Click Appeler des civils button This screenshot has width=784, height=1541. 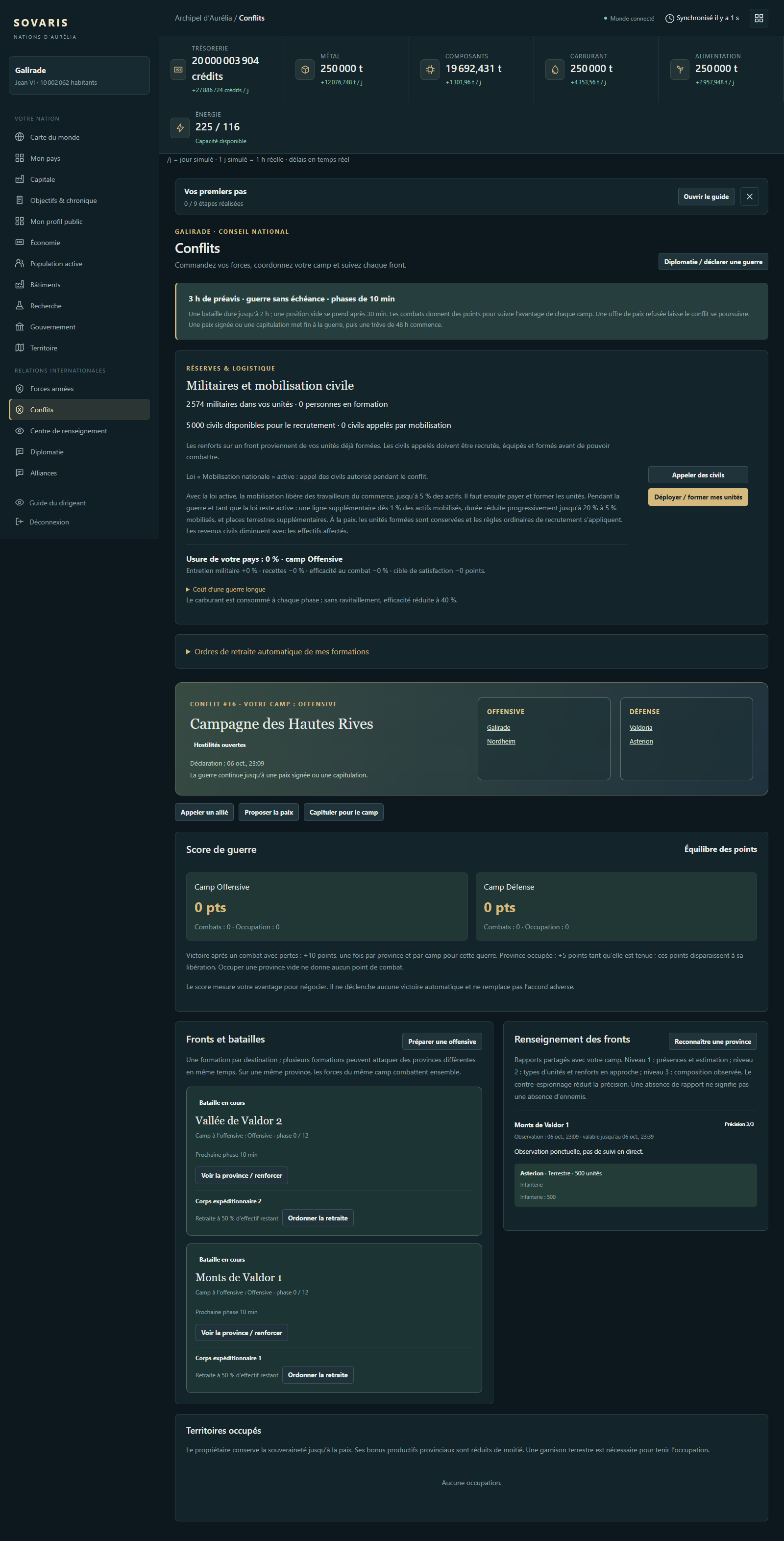coord(698,475)
